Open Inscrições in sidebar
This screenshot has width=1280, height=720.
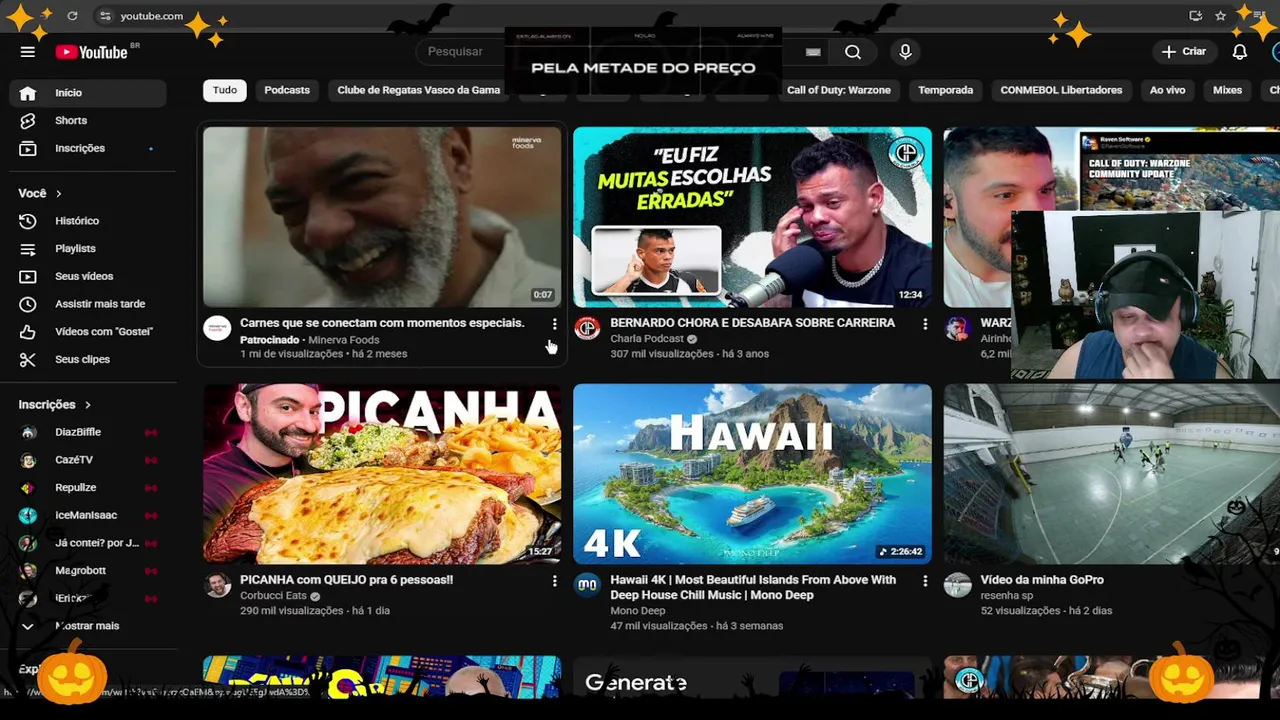[88, 148]
